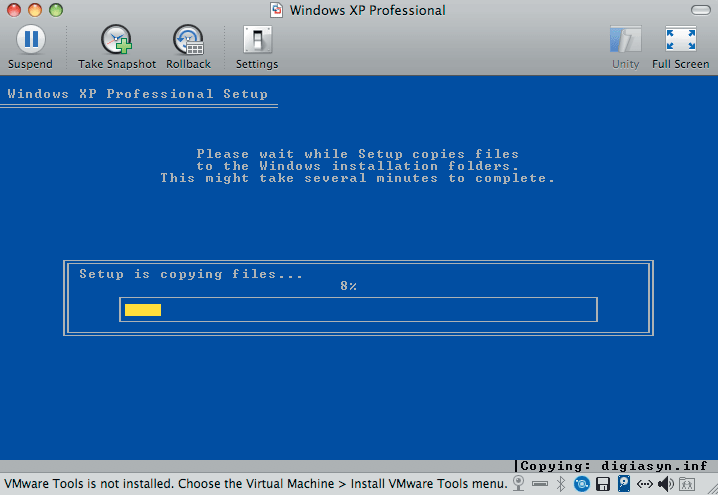The image size is (718, 495).
Task: Take a snapshot of the virtual machine
Action: pos(117,47)
